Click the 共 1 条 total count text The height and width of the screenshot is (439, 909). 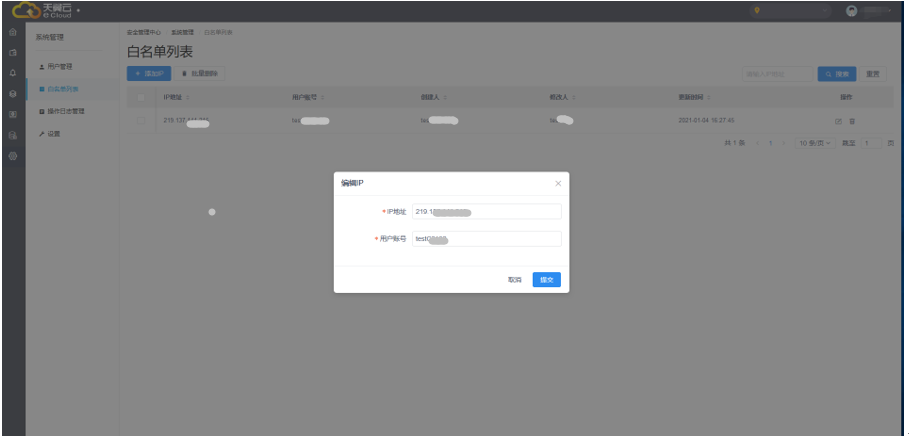[735, 143]
